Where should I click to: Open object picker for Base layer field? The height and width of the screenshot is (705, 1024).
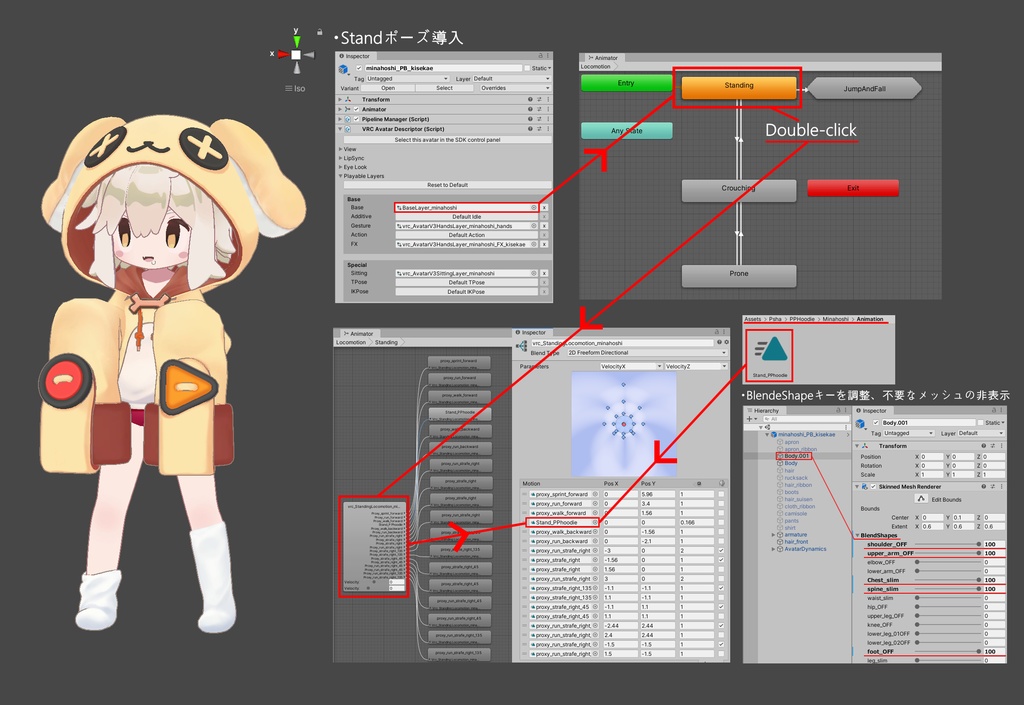click(534, 208)
